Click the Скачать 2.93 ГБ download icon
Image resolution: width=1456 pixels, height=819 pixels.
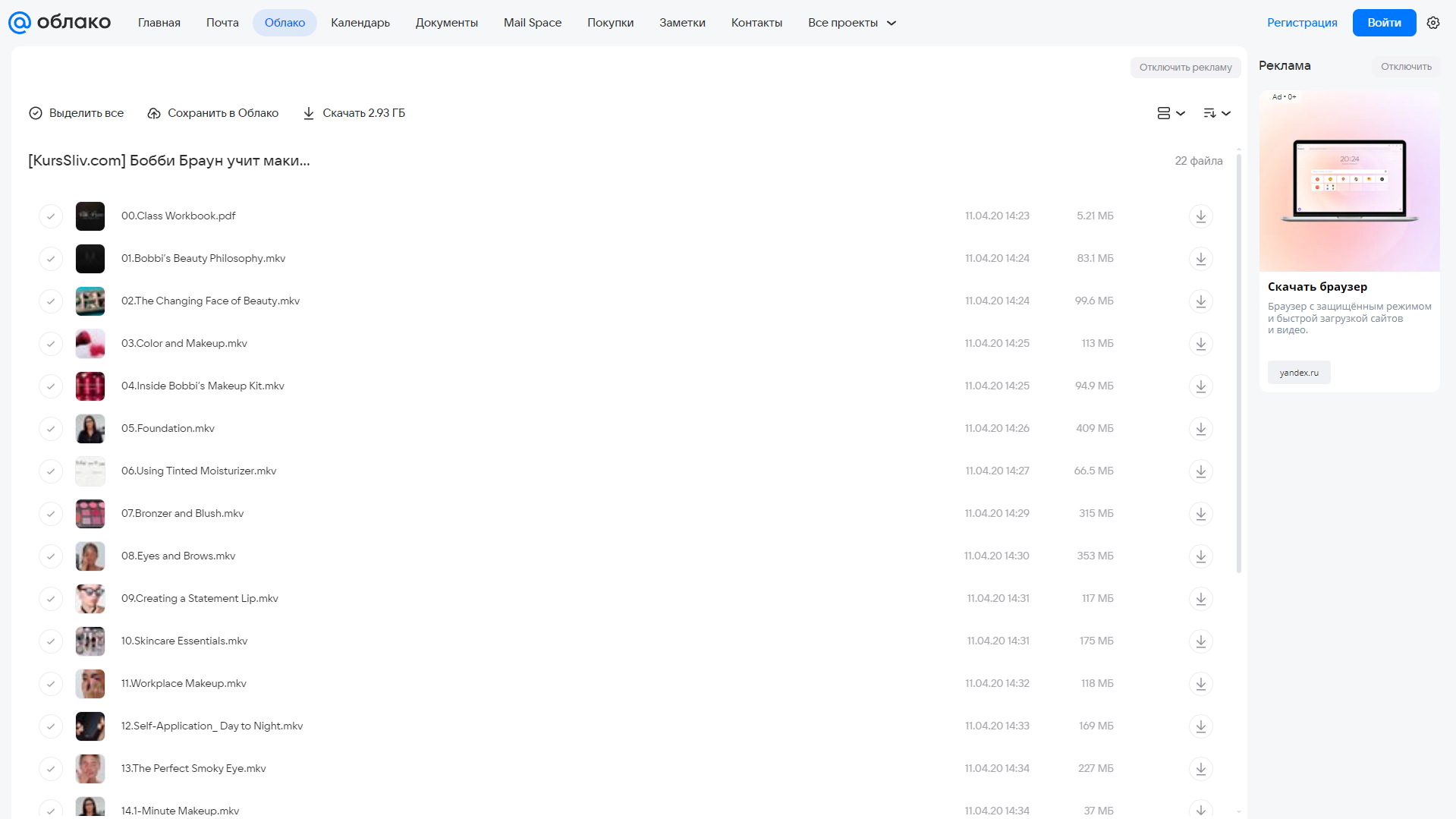[x=309, y=113]
